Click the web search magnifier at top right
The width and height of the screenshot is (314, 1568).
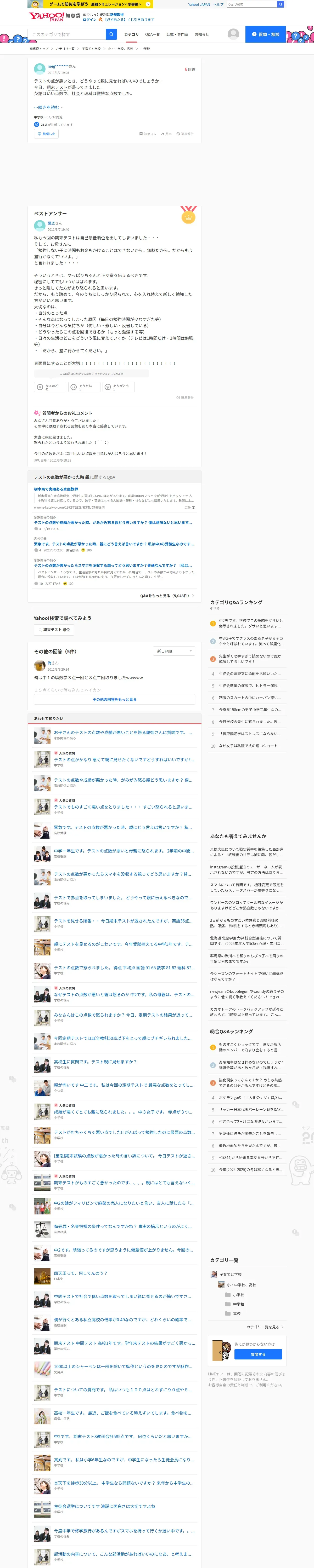[x=281, y=4]
